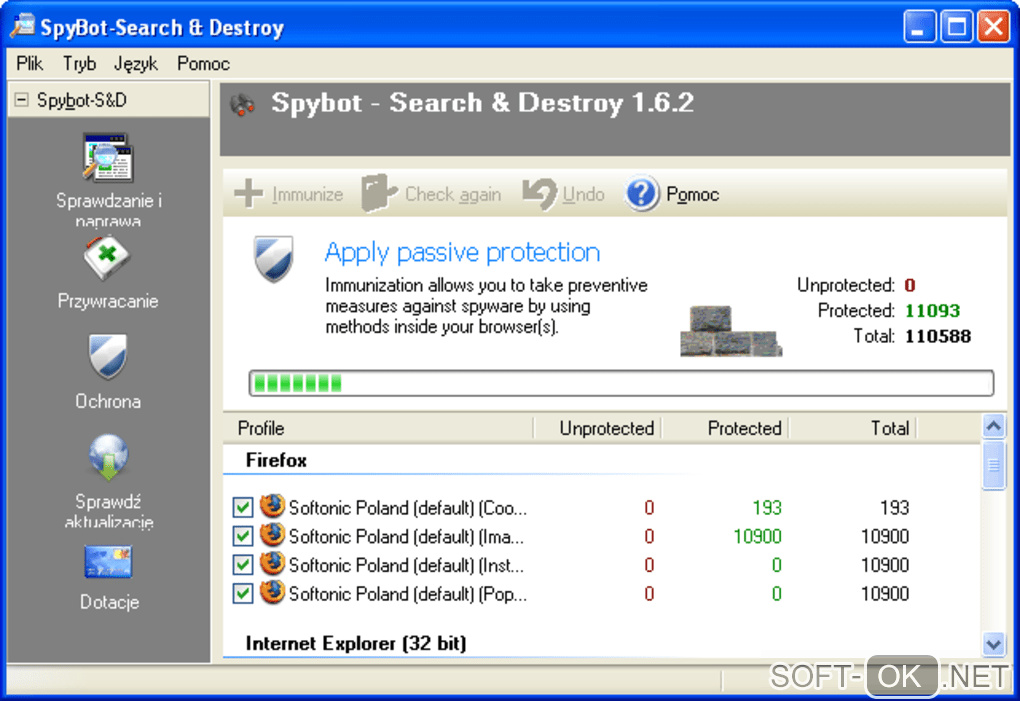
Task: Click green Protected value 193
Action: tap(767, 508)
